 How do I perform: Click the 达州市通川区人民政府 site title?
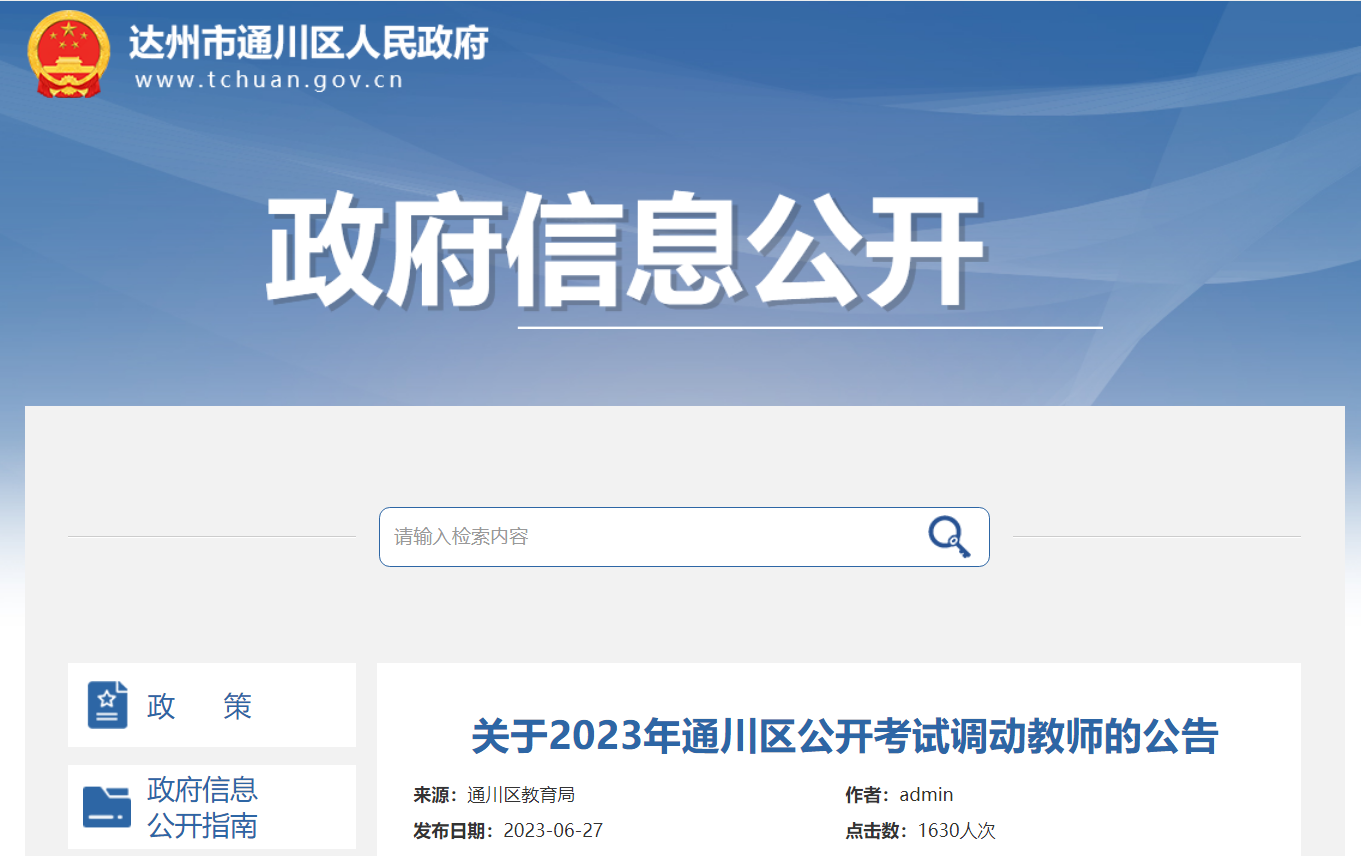pos(309,41)
